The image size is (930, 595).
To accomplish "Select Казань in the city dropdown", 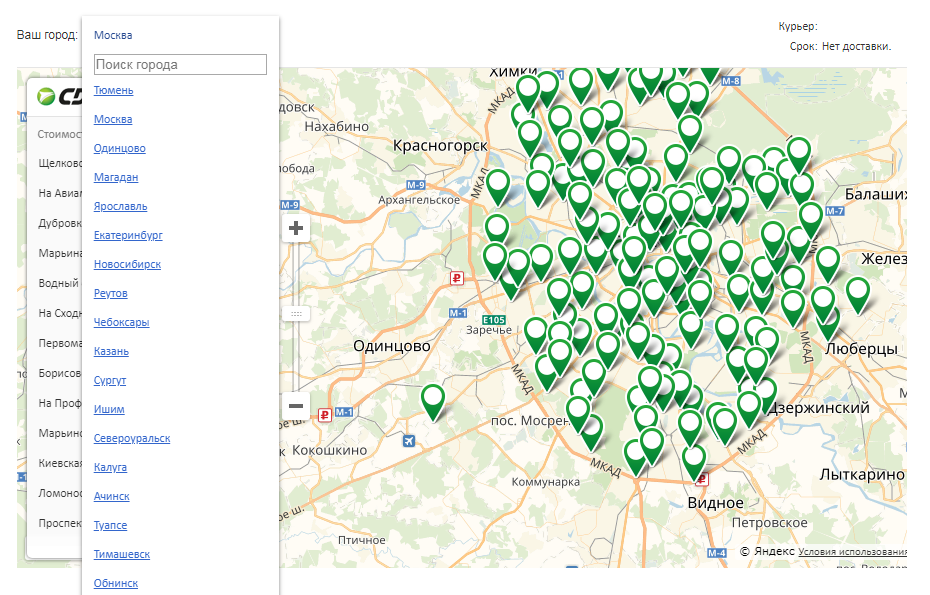I will pyautogui.click(x=111, y=351).
